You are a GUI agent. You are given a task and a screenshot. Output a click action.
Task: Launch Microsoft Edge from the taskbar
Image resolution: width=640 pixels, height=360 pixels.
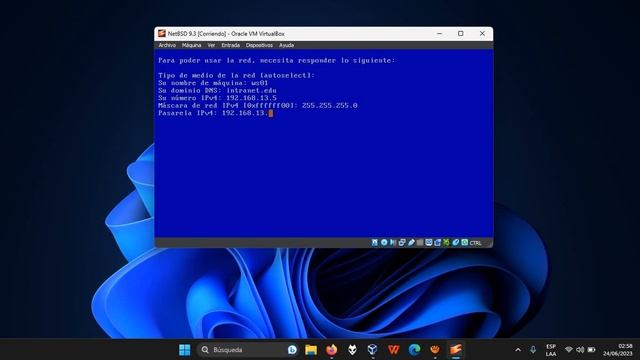click(x=414, y=350)
